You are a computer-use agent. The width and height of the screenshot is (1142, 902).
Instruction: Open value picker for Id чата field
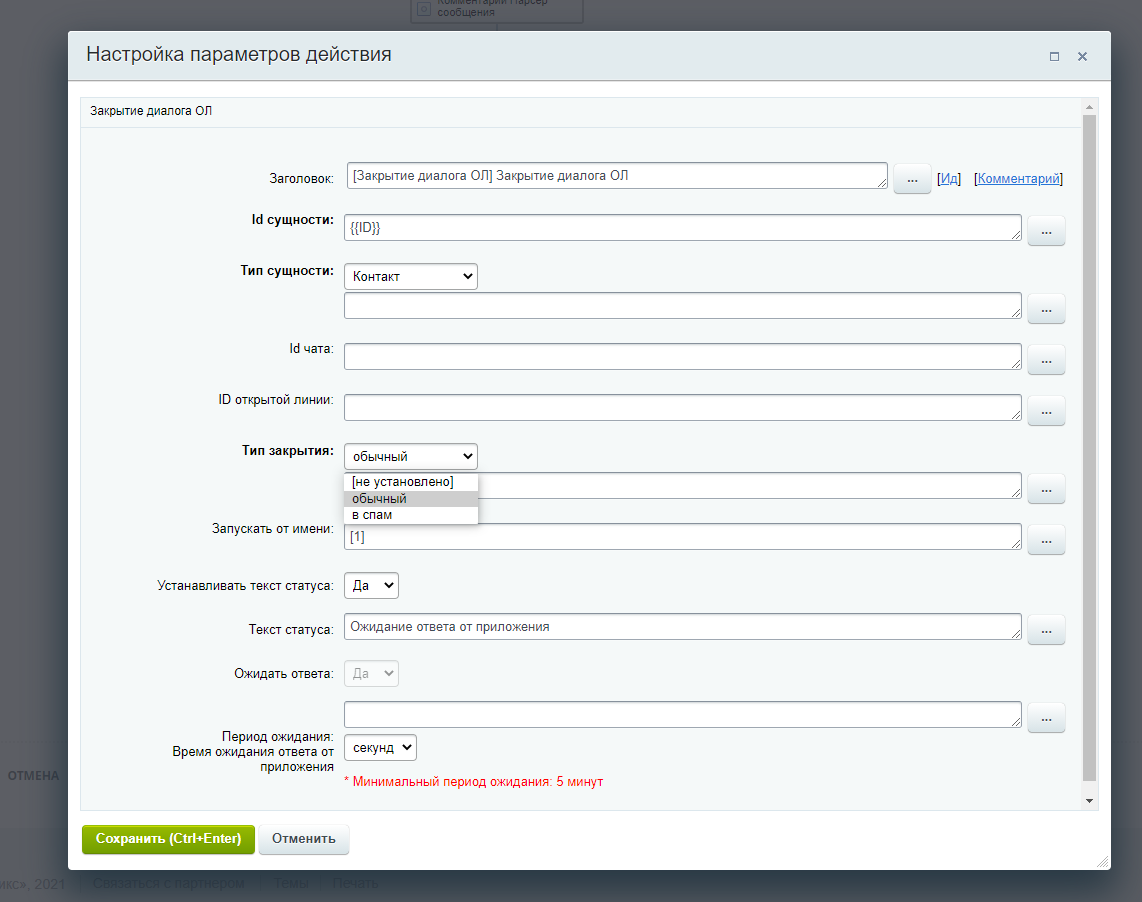[1046, 359]
